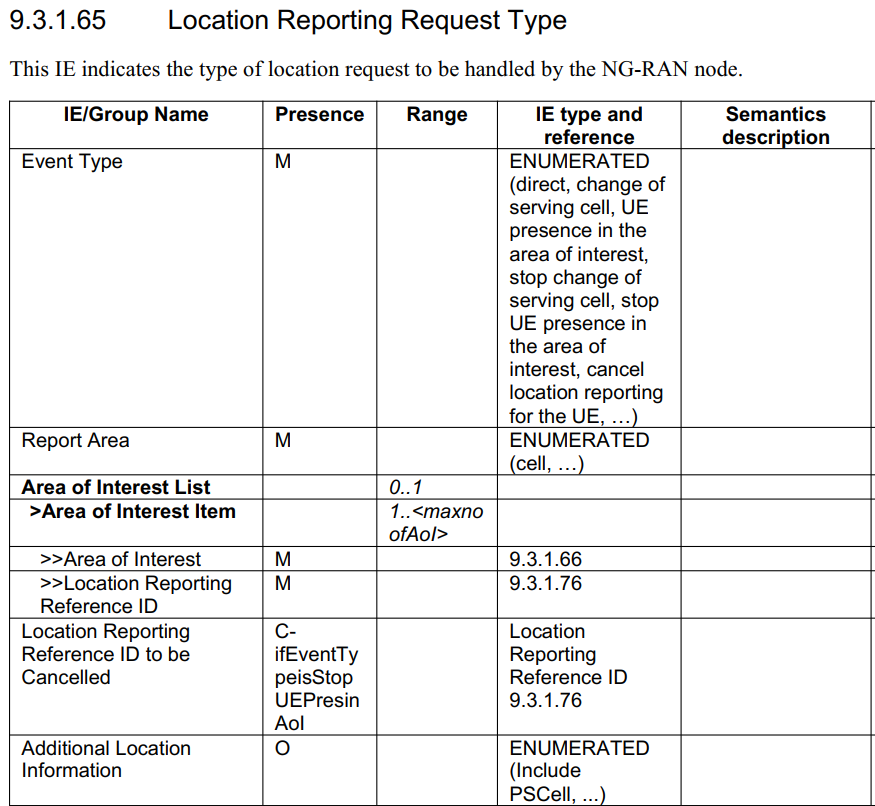Click the Semantics description column header
This screenshot has height=806, width=875.
pyautogui.click(x=776, y=124)
